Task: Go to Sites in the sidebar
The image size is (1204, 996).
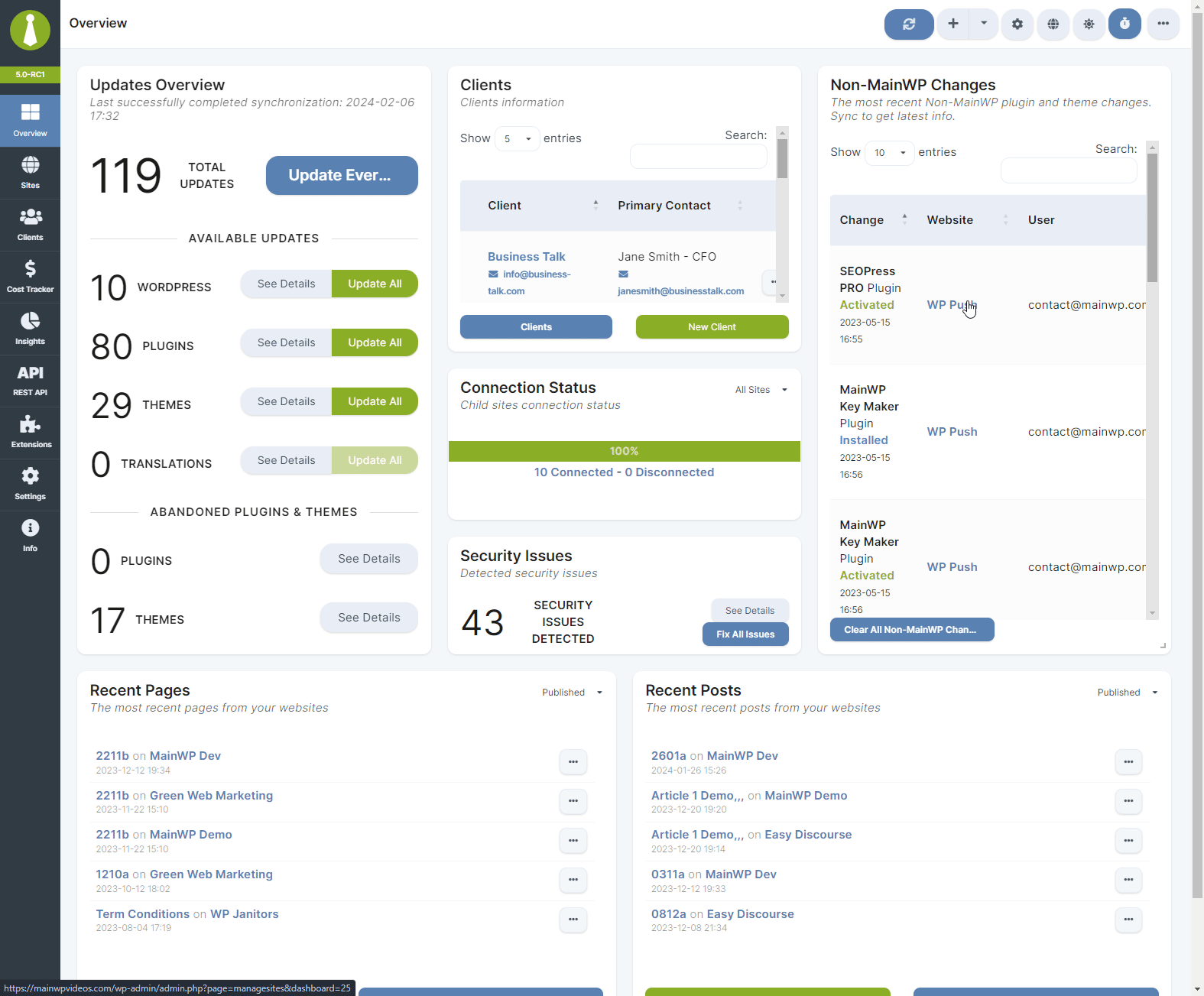Action: click(30, 173)
